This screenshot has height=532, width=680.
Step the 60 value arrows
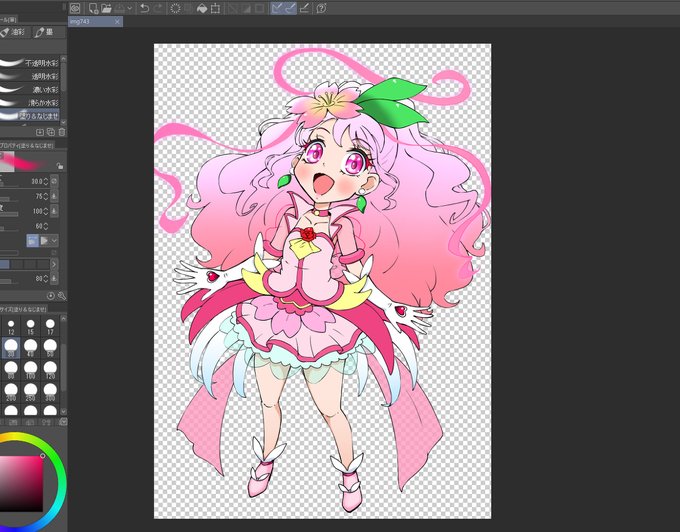click(x=46, y=226)
